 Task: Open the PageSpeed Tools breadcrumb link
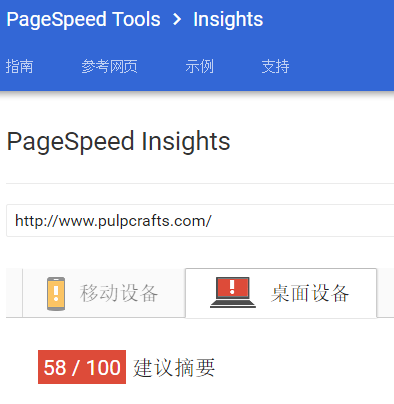[83, 19]
